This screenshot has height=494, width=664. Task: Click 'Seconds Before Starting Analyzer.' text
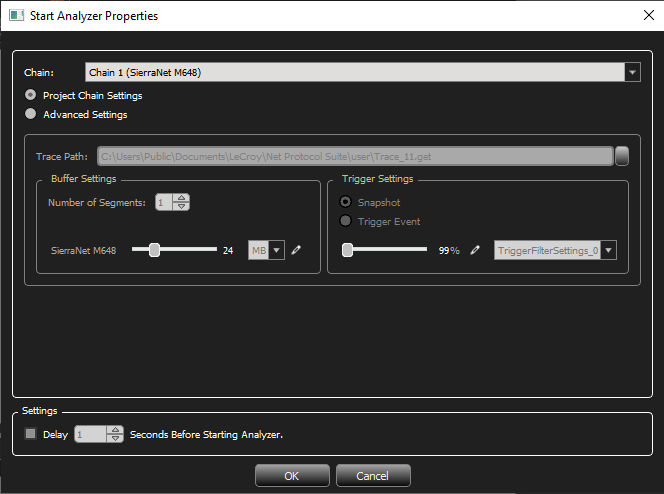(x=206, y=435)
